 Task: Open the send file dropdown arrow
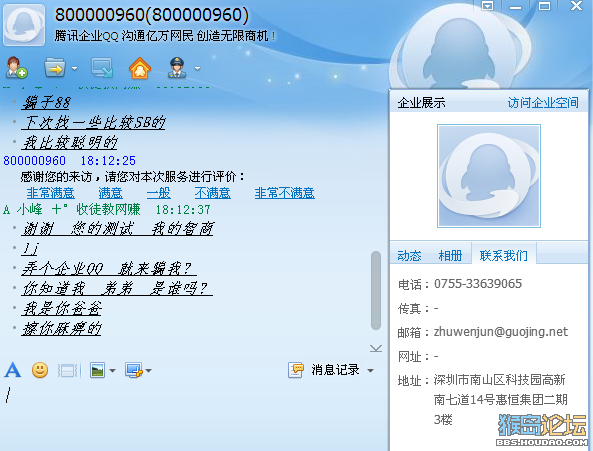(x=75, y=68)
